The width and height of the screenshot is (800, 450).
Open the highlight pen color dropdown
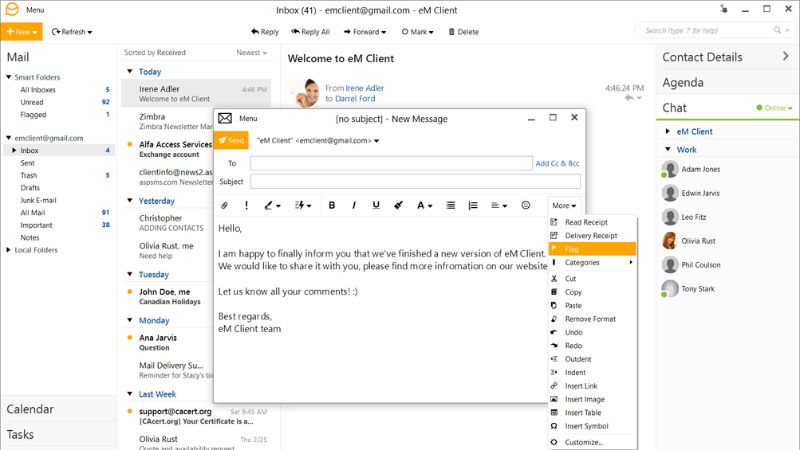pyautogui.click(x=272, y=205)
